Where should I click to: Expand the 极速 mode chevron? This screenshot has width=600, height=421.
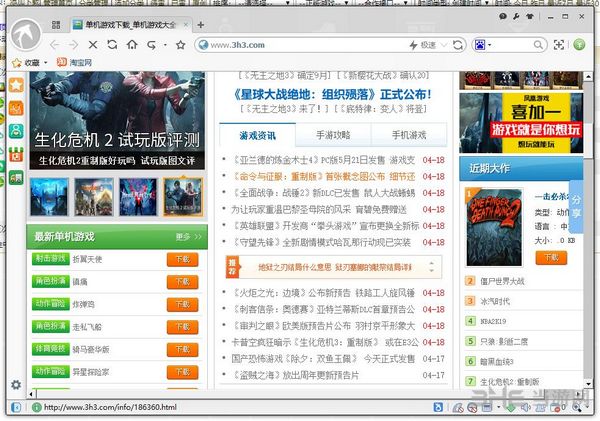point(443,45)
